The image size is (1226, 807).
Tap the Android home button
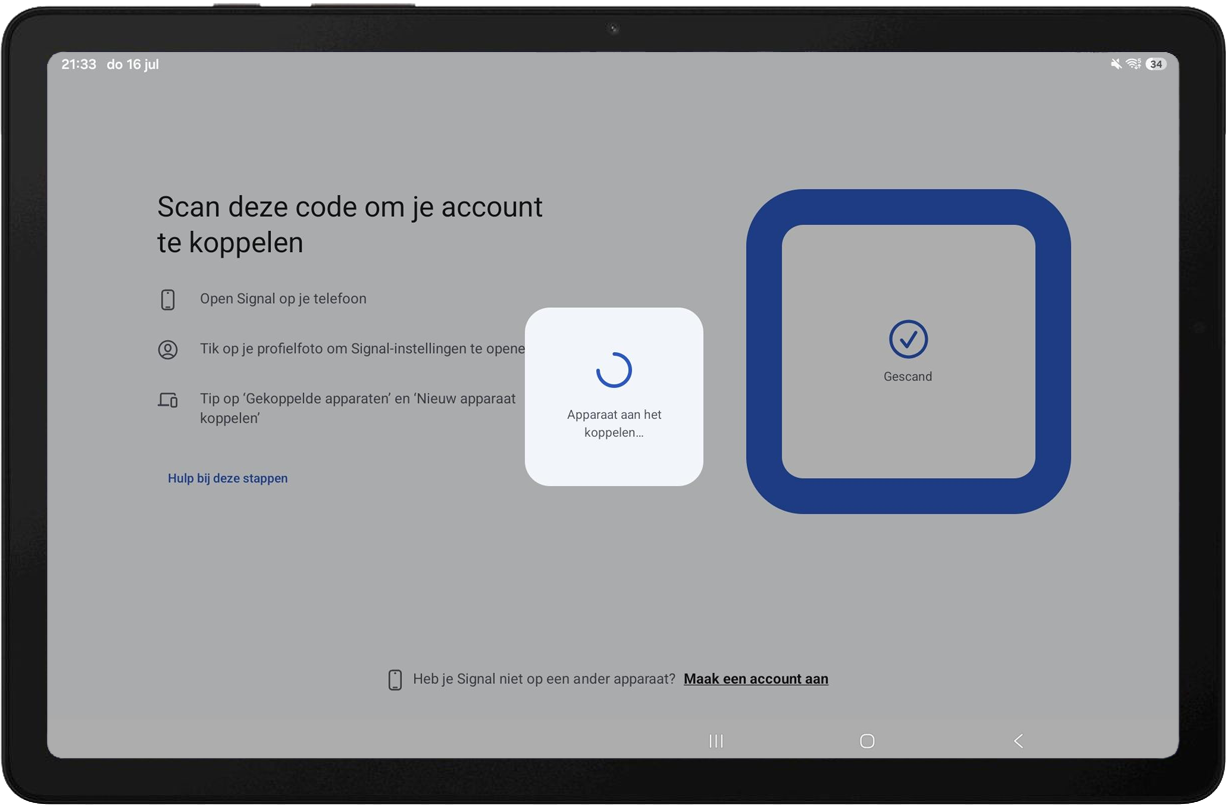(867, 741)
